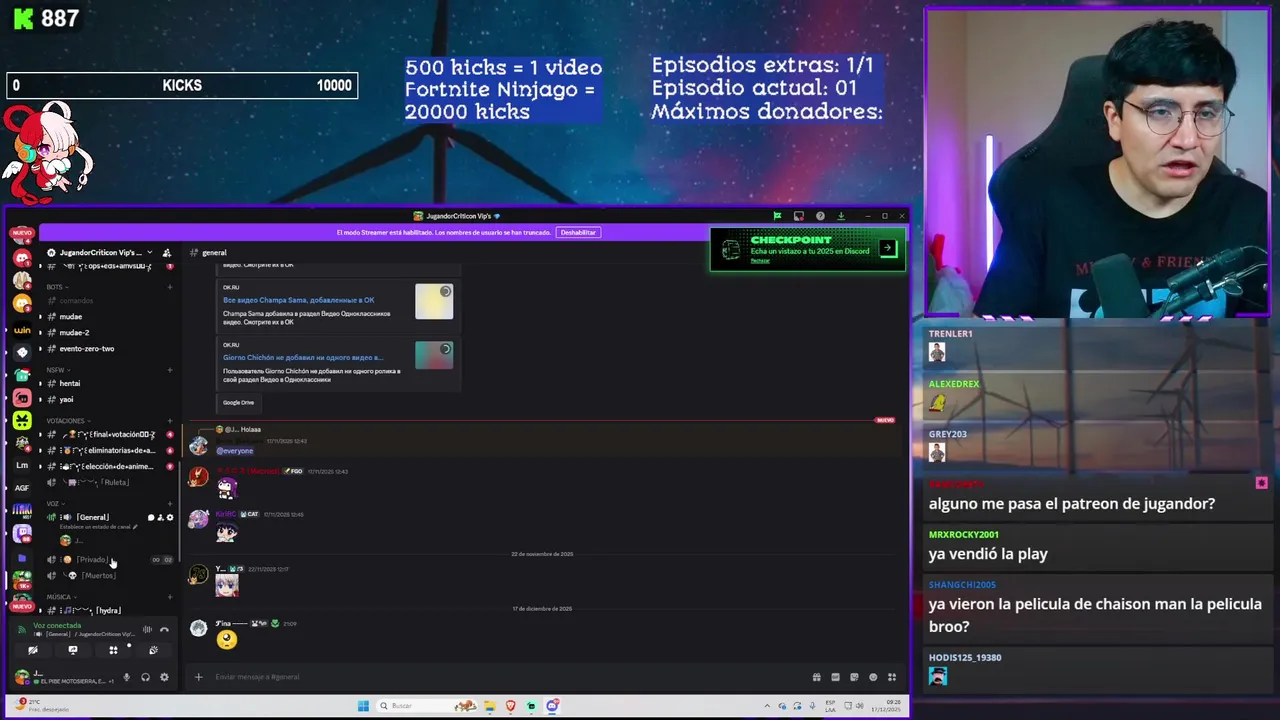Collapse the VOZ category
The height and width of the screenshot is (720, 1280).
pyautogui.click(x=55, y=504)
